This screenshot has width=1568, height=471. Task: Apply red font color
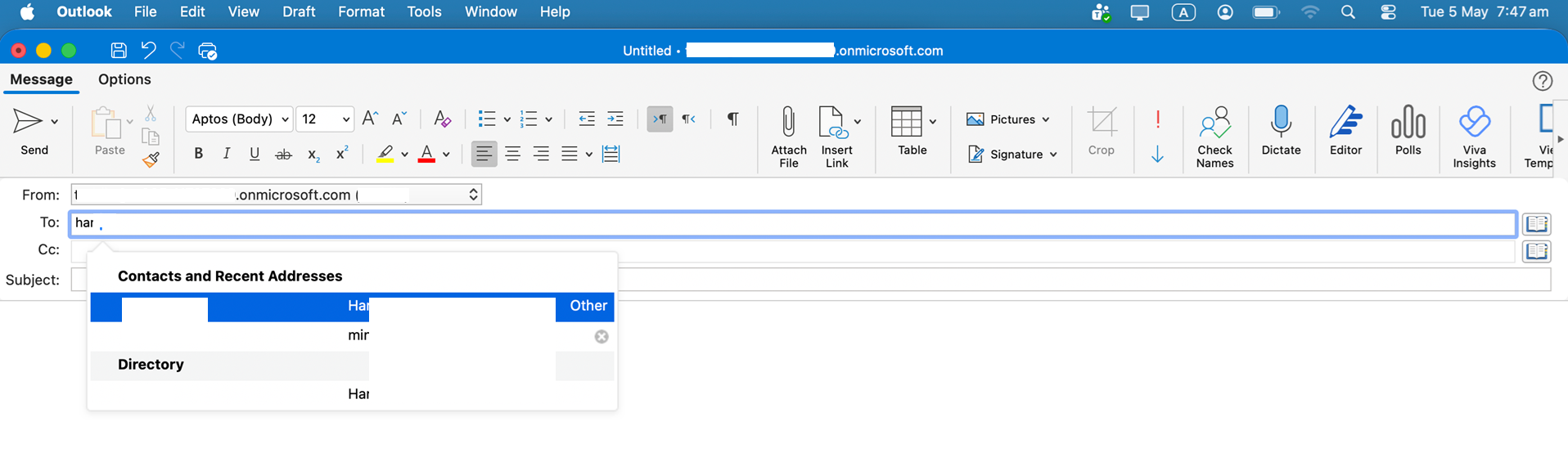426,154
